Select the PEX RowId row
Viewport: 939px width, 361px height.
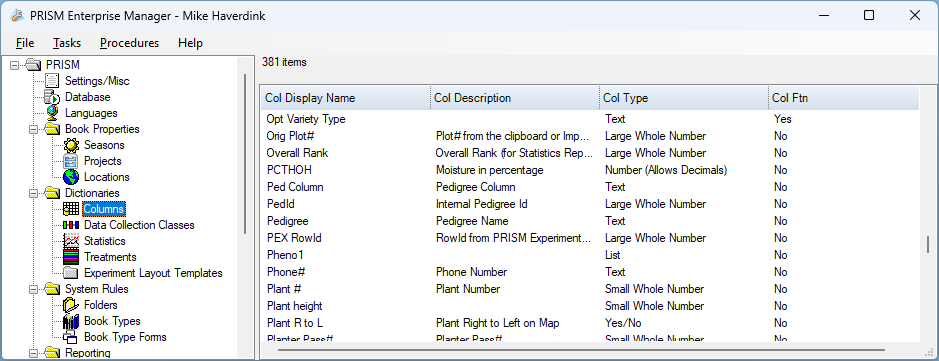[590, 238]
